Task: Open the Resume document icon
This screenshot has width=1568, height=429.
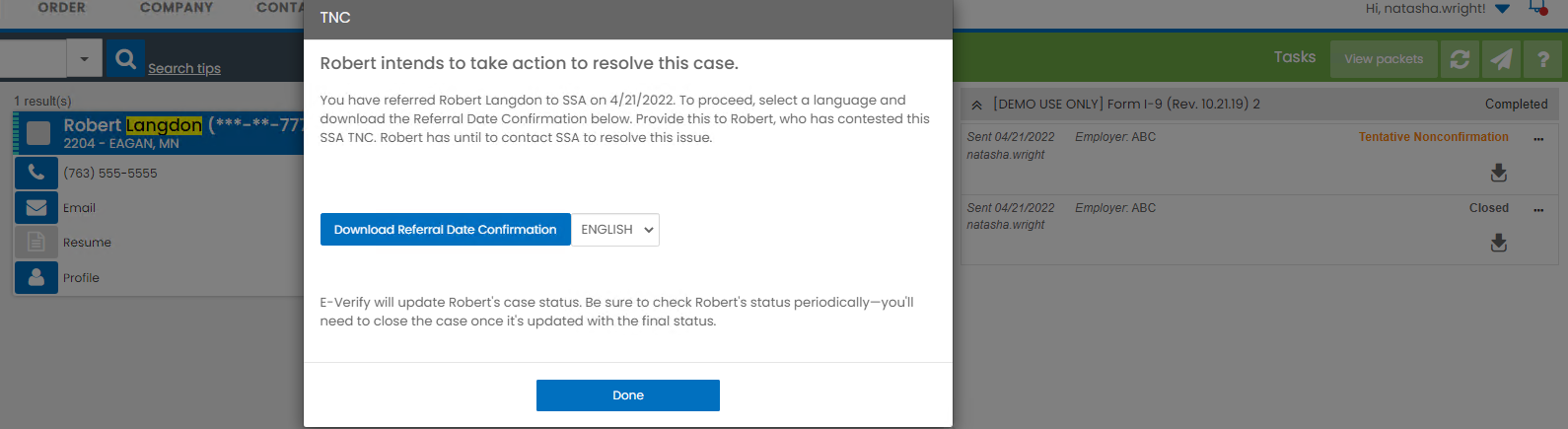Action: pyautogui.click(x=36, y=243)
